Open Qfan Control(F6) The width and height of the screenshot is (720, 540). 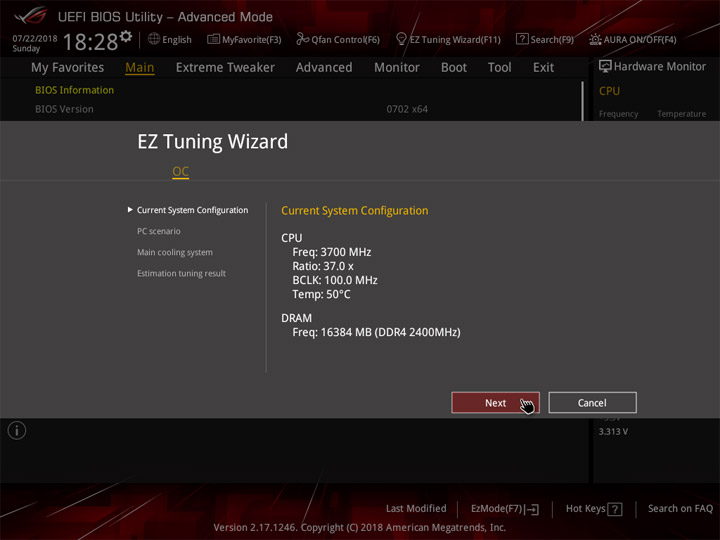pos(345,39)
